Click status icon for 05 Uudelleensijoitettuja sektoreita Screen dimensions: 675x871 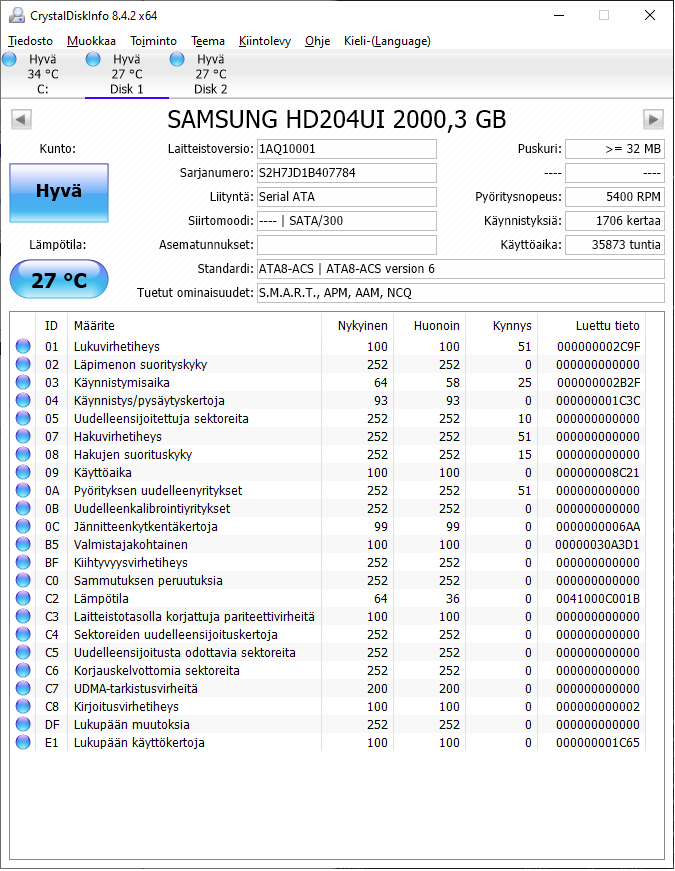tap(23, 418)
